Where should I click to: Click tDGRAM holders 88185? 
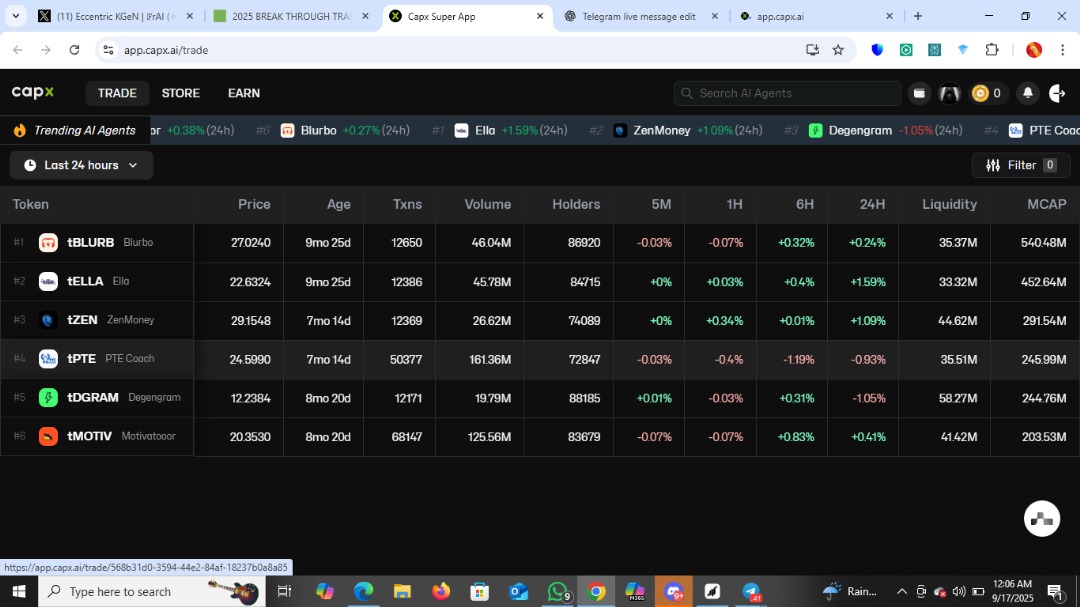pyautogui.click(x=585, y=398)
